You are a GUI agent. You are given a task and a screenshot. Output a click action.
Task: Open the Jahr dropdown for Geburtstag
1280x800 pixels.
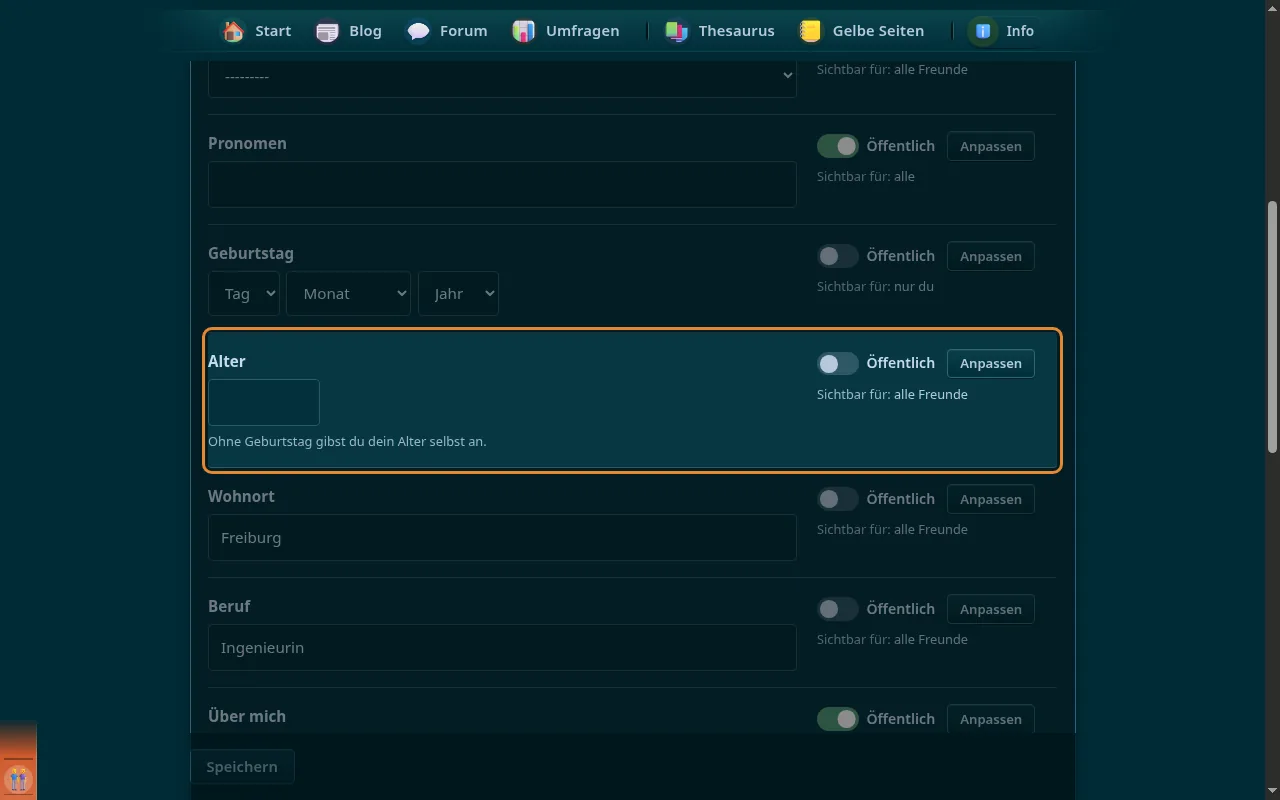coord(458,294)
